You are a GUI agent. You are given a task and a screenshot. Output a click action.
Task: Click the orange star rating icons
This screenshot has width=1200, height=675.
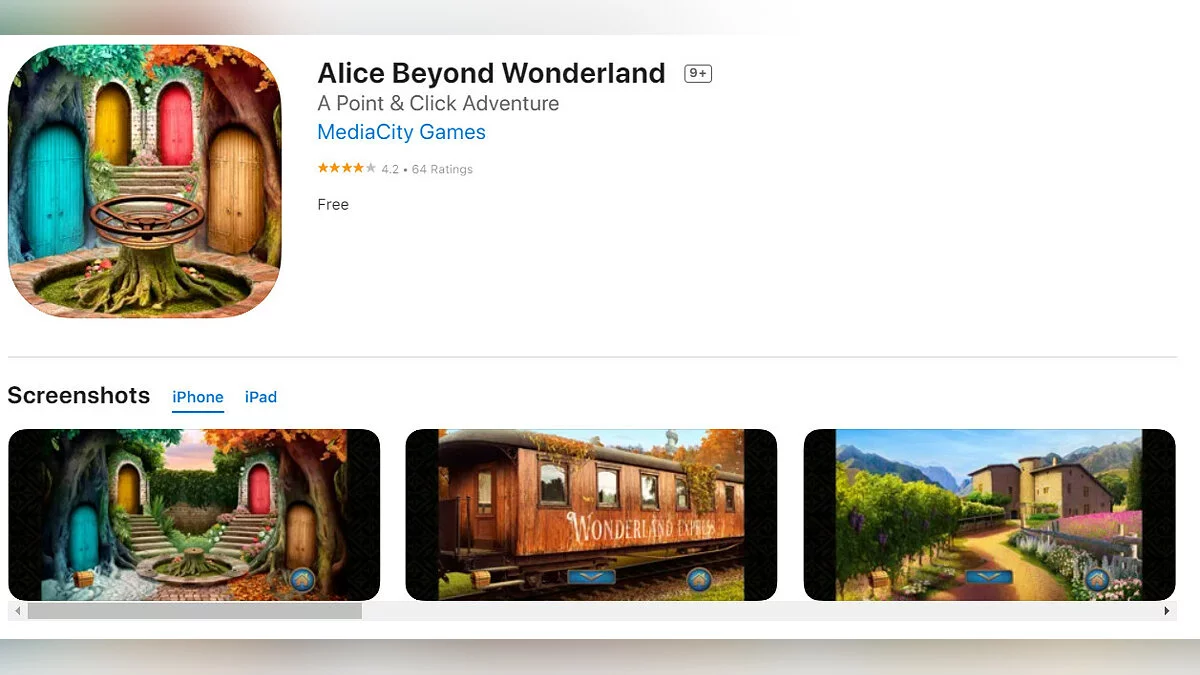point(347,169)
